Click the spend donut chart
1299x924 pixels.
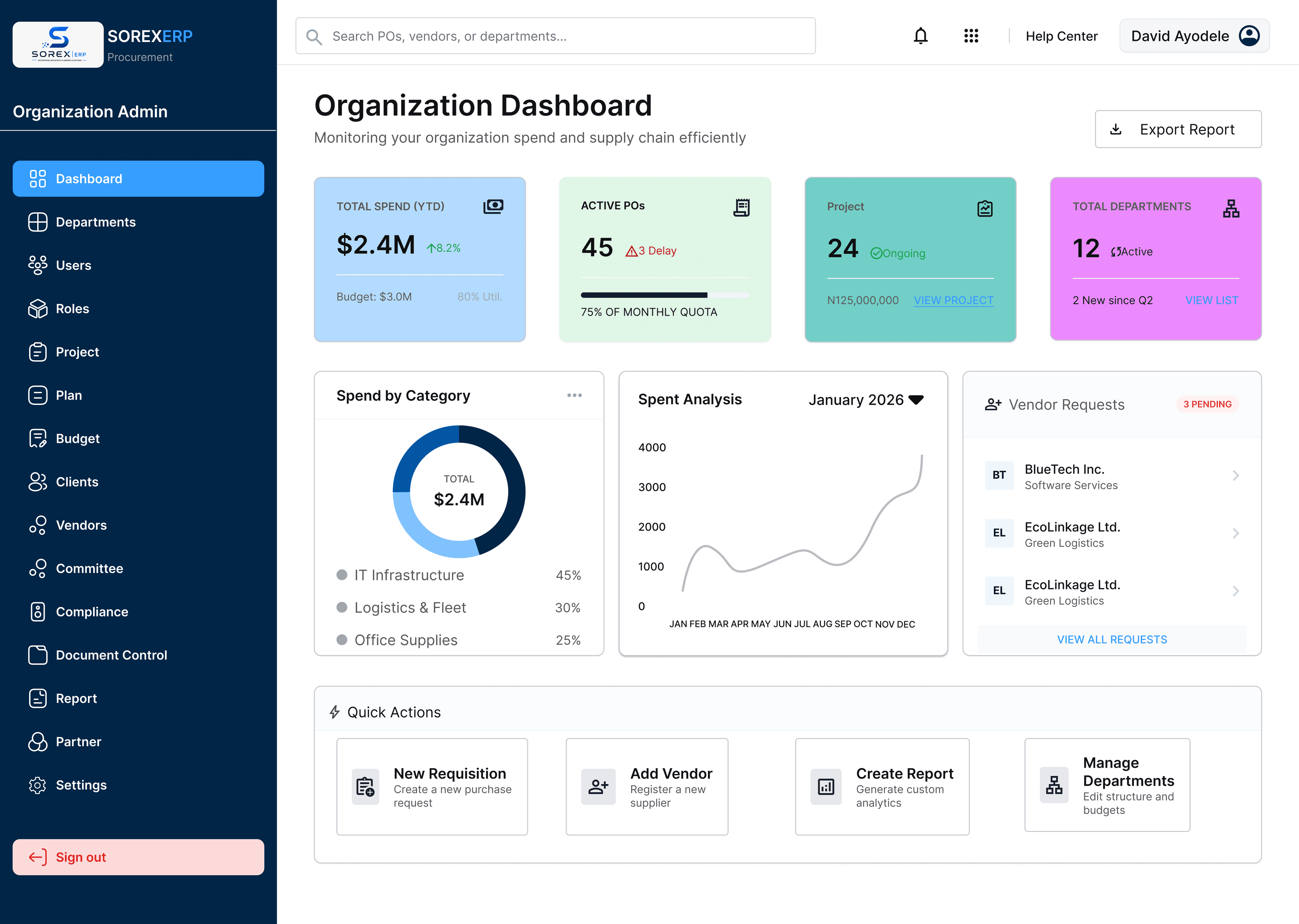tap(458, 492)
